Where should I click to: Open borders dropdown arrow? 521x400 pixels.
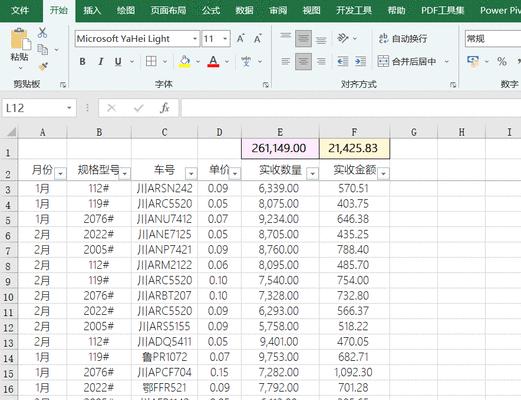pos(165,62)
